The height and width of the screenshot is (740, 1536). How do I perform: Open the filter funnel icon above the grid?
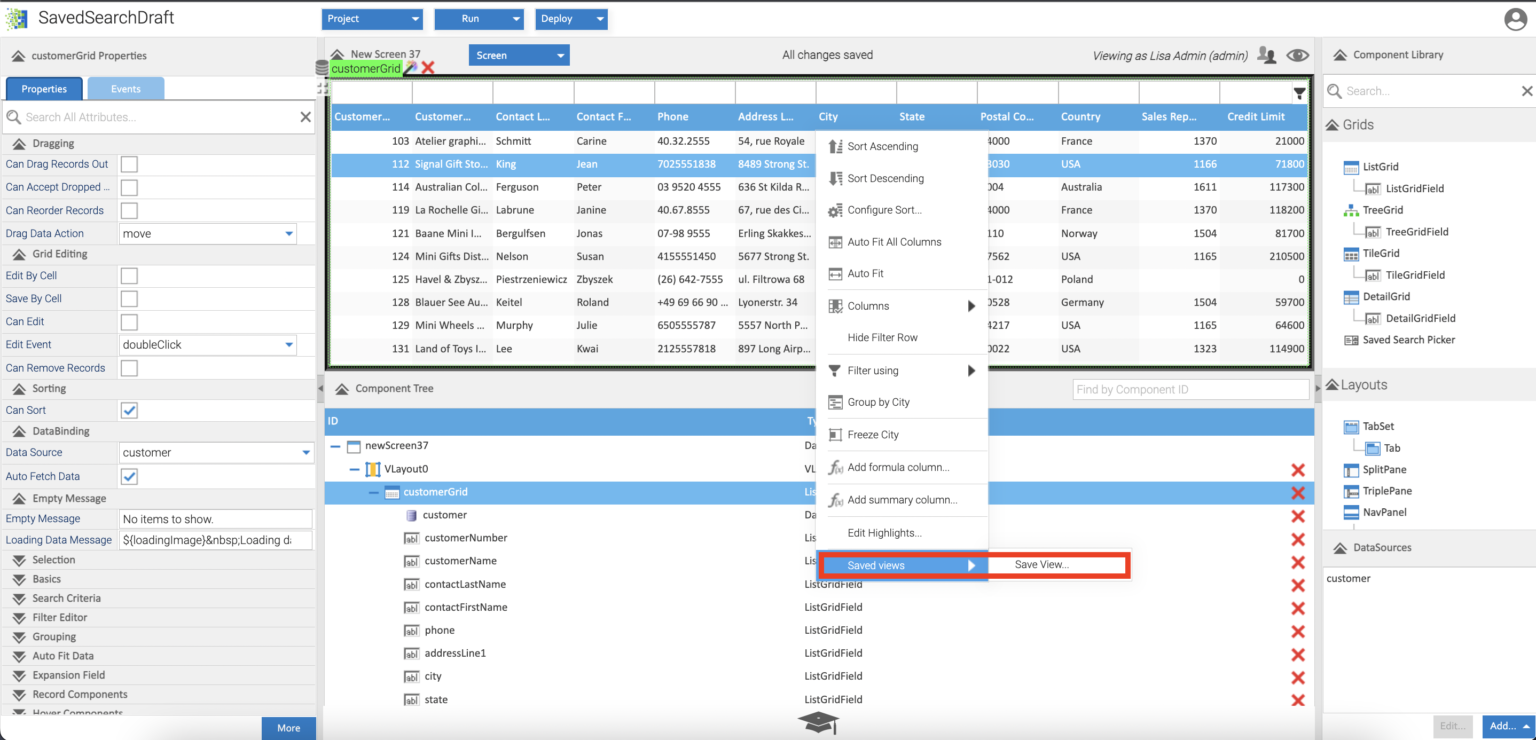[x=1298, y=92]
